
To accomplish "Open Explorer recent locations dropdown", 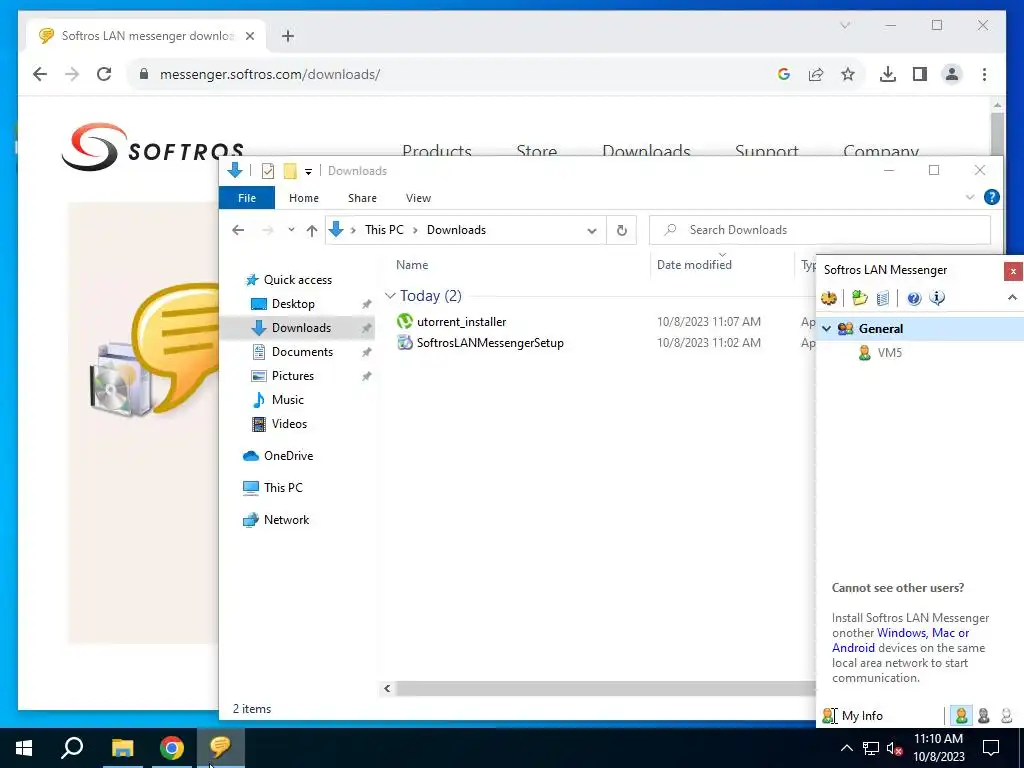I will pos(291,230).
